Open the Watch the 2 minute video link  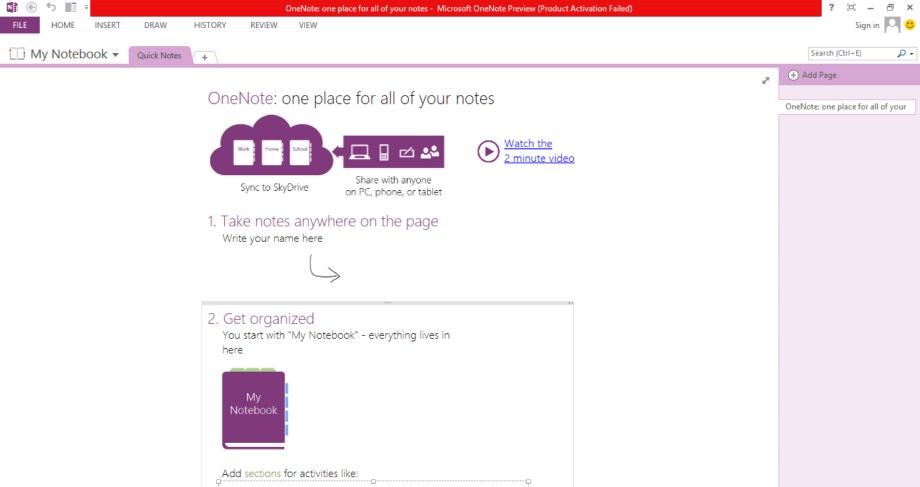(x=539, y=151)
